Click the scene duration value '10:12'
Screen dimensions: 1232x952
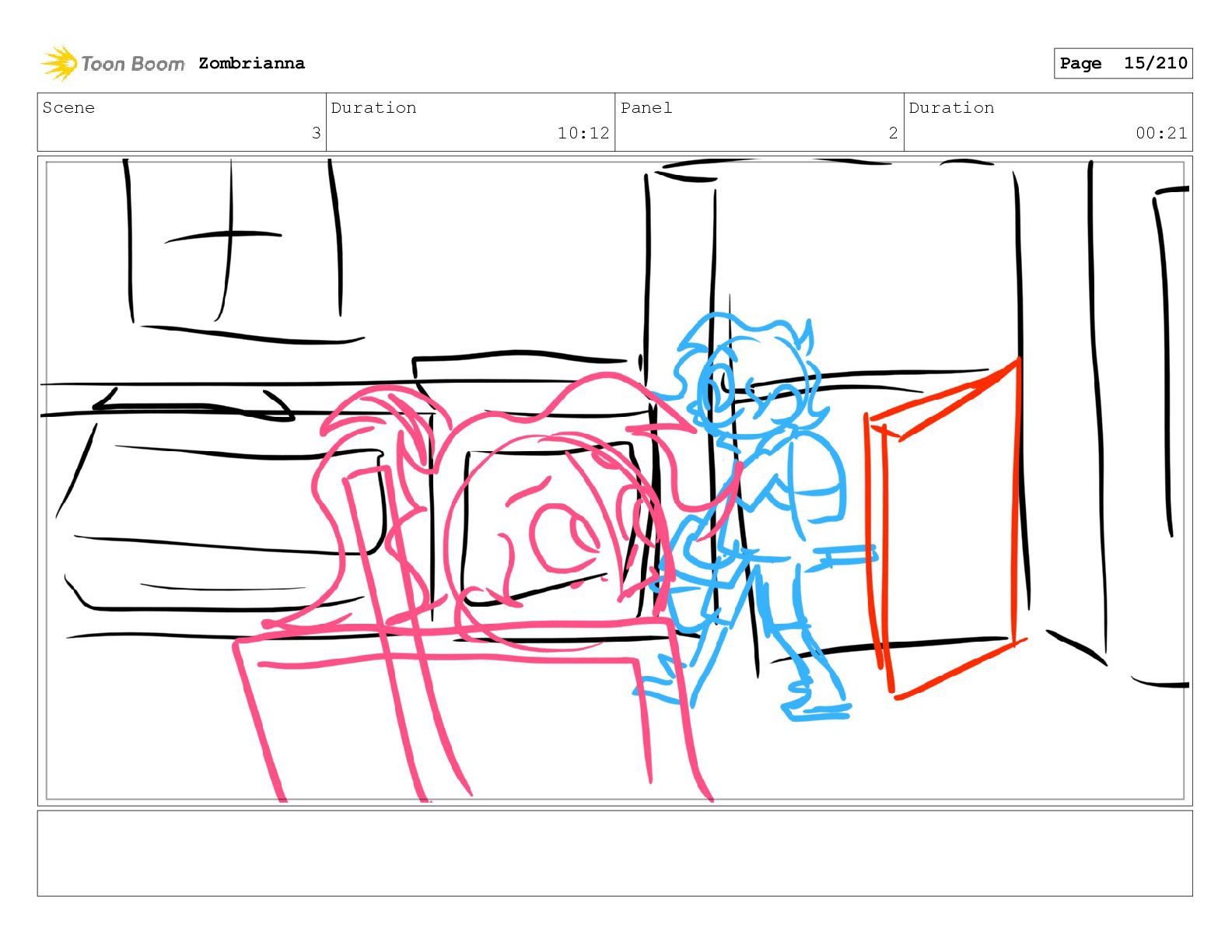(583, 133)
